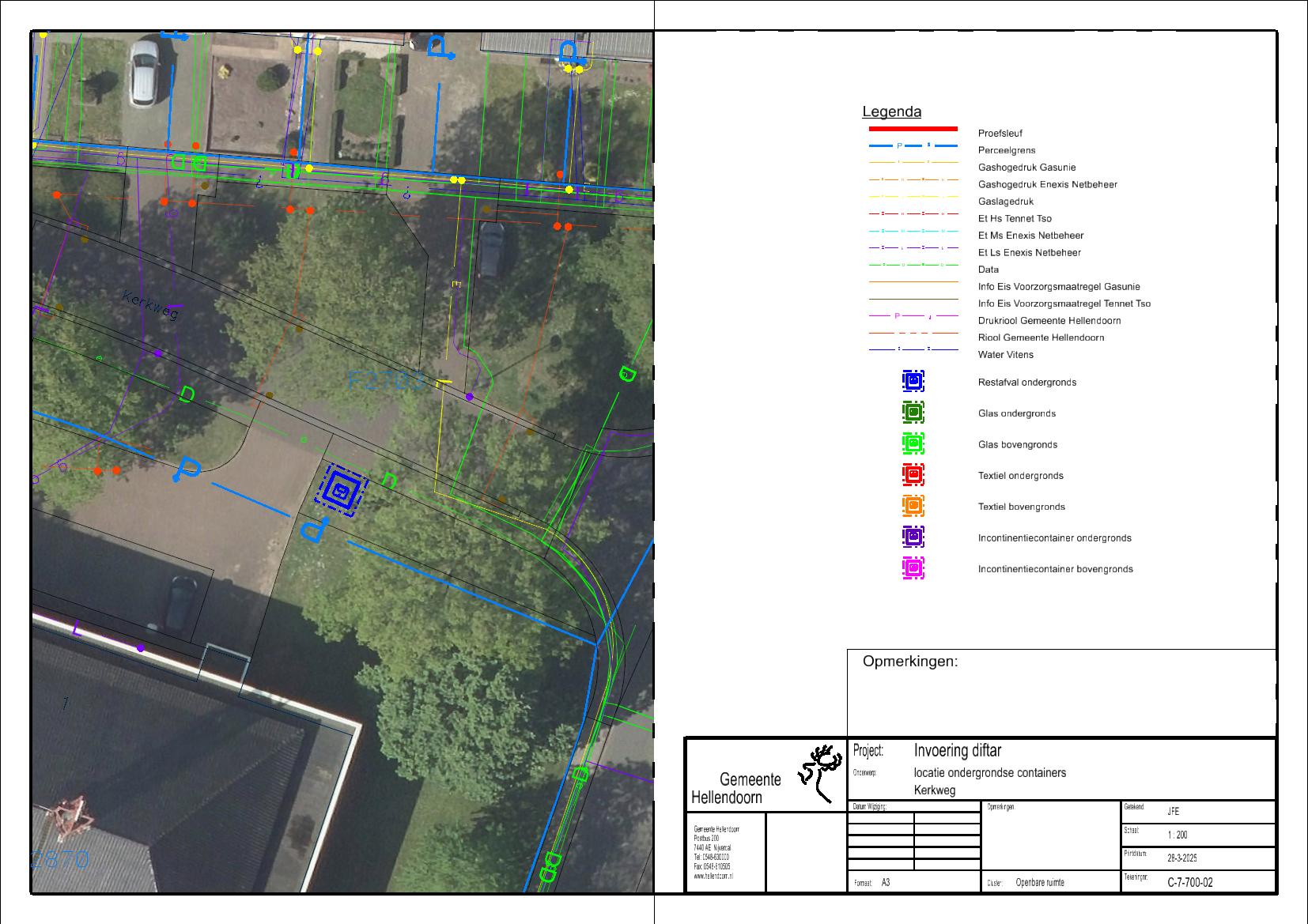Select the drawing number C-7-700-02
The image size is (1308, 924).
point(1189,883)
